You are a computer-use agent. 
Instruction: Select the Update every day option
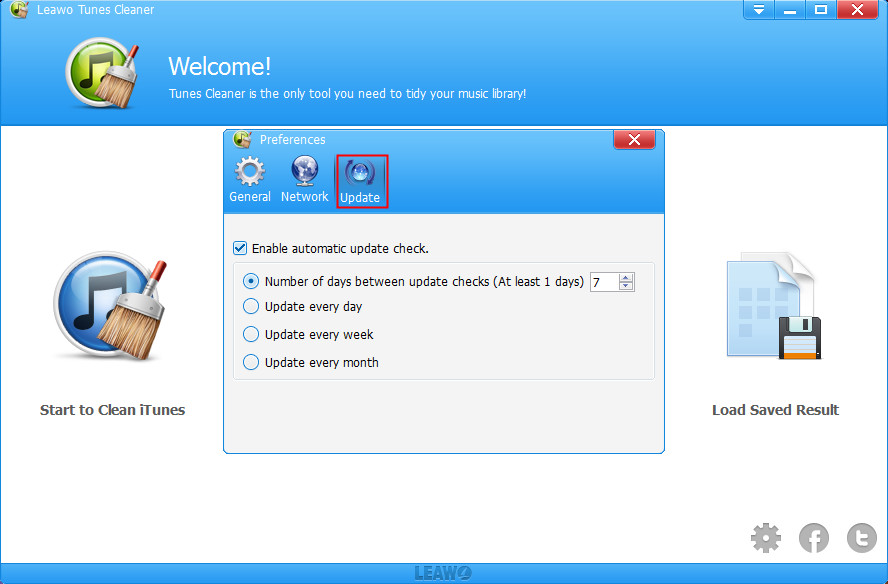coord(251,307)
